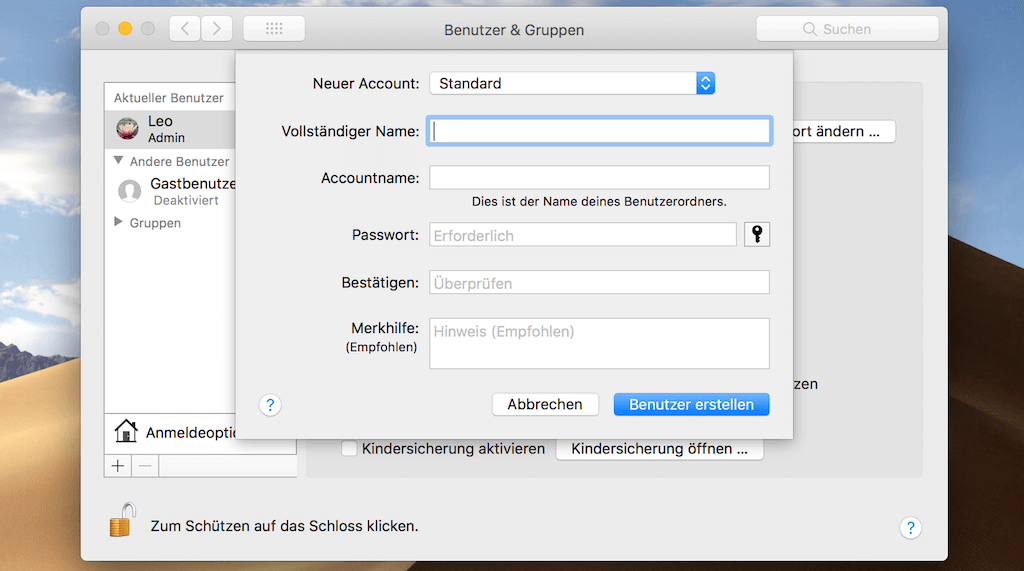The height and width of the screenshot is (571, 1024).
Task: Click Benutzer erstellen button
Action: tap(692, 404)
